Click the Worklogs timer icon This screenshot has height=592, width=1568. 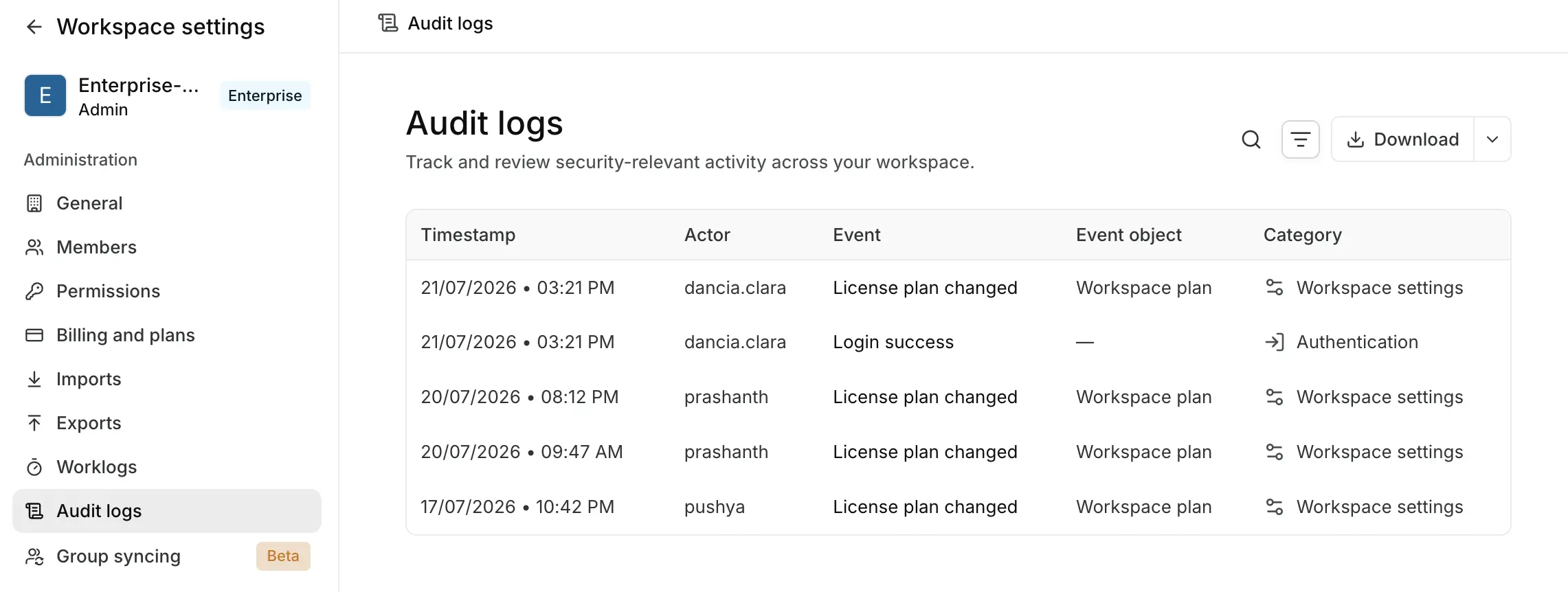[34, 467]
